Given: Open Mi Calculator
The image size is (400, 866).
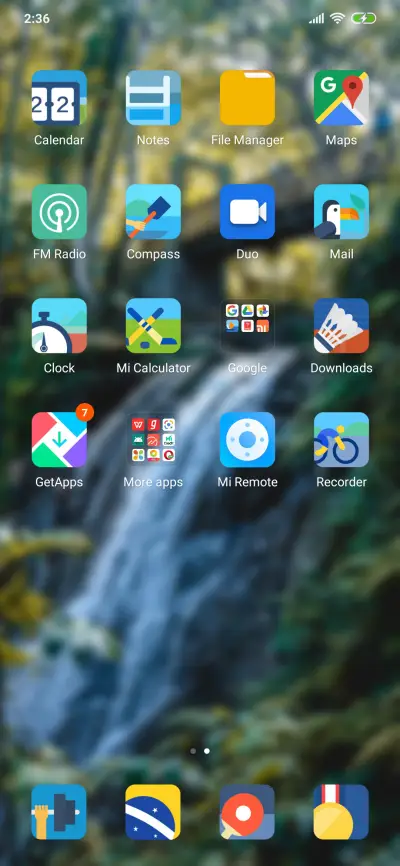Looking at the screenshot, I should tap(153, 326).
